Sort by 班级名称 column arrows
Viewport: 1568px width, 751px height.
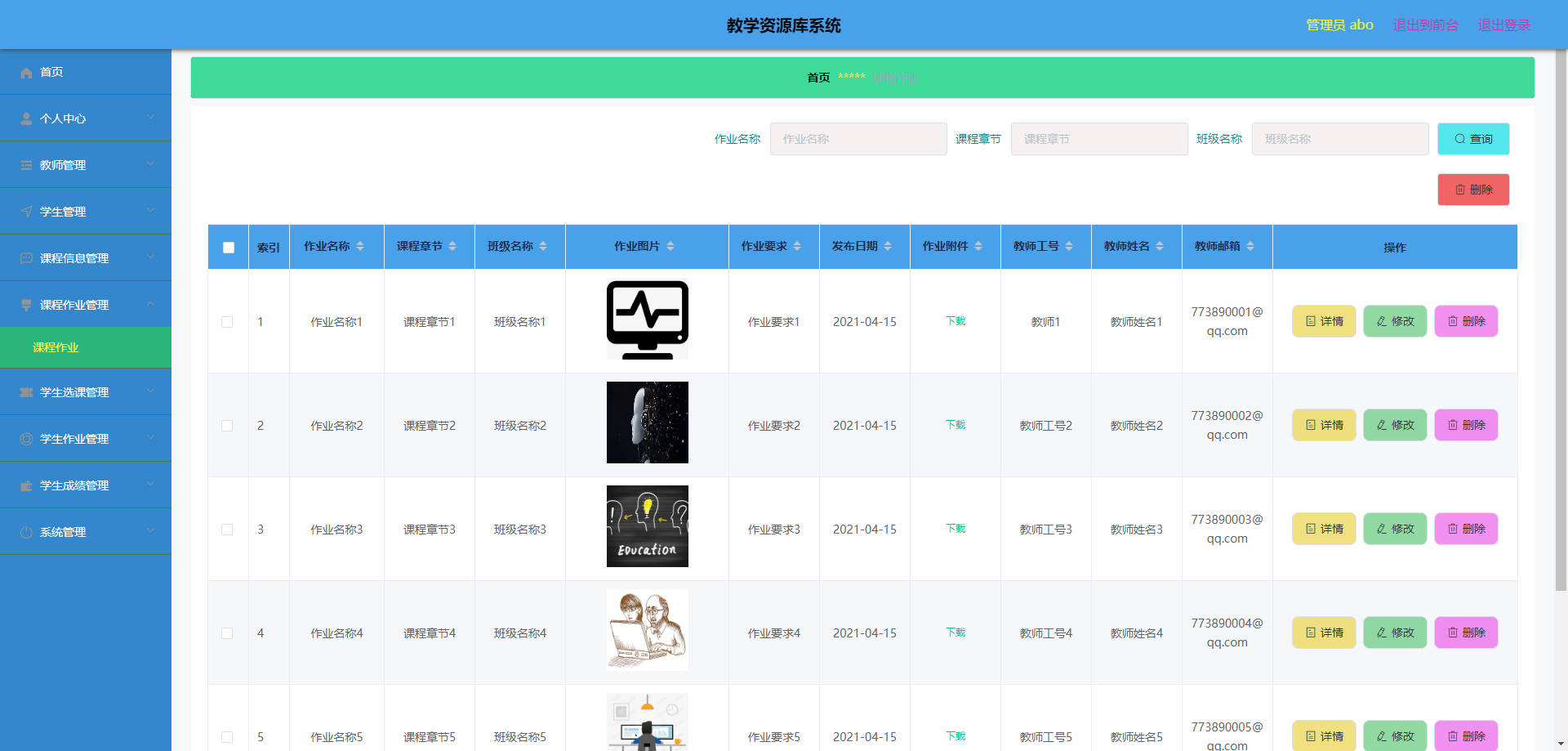pyautogui.click(x=543, y=247)
